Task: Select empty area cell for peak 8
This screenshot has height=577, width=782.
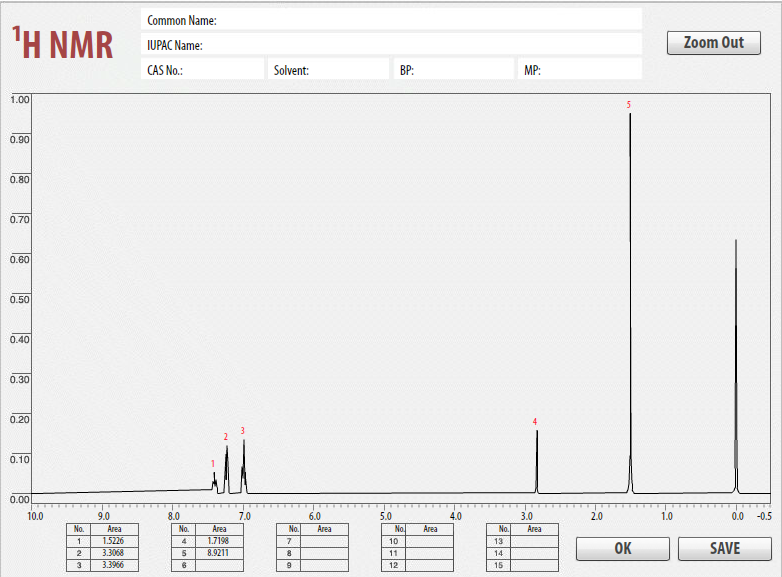Action: pyautogui.click(x=324, y=553)
